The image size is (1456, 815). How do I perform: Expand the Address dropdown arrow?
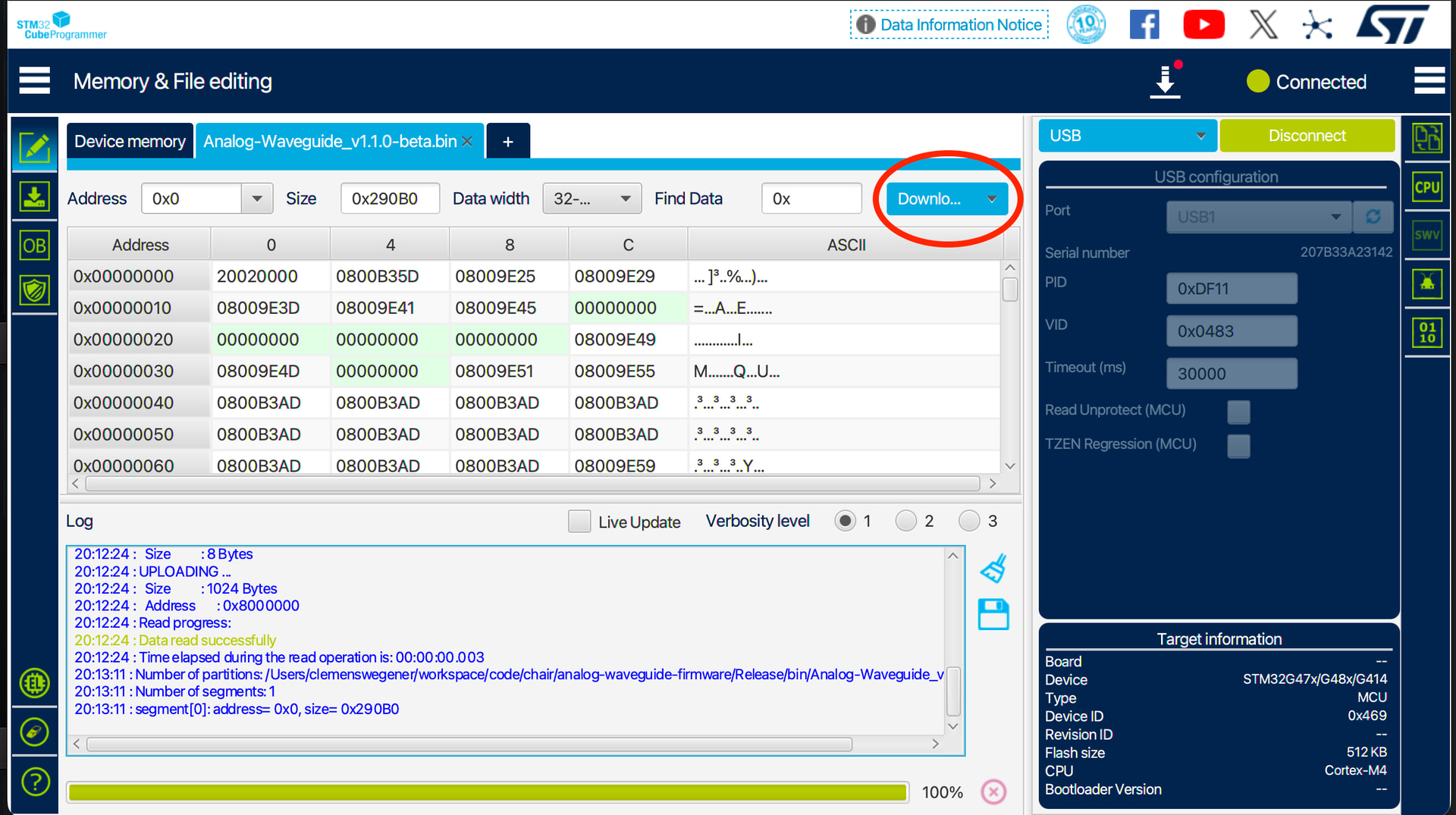click(257, 199)
